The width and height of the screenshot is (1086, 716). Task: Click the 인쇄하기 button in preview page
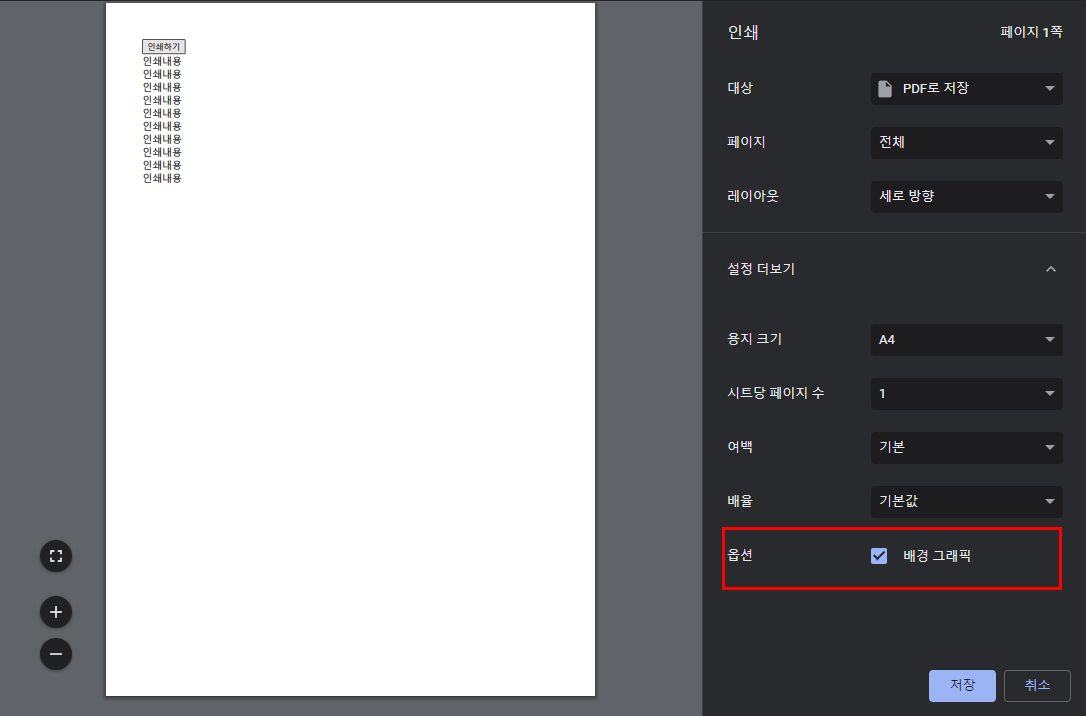coord(163,46)
